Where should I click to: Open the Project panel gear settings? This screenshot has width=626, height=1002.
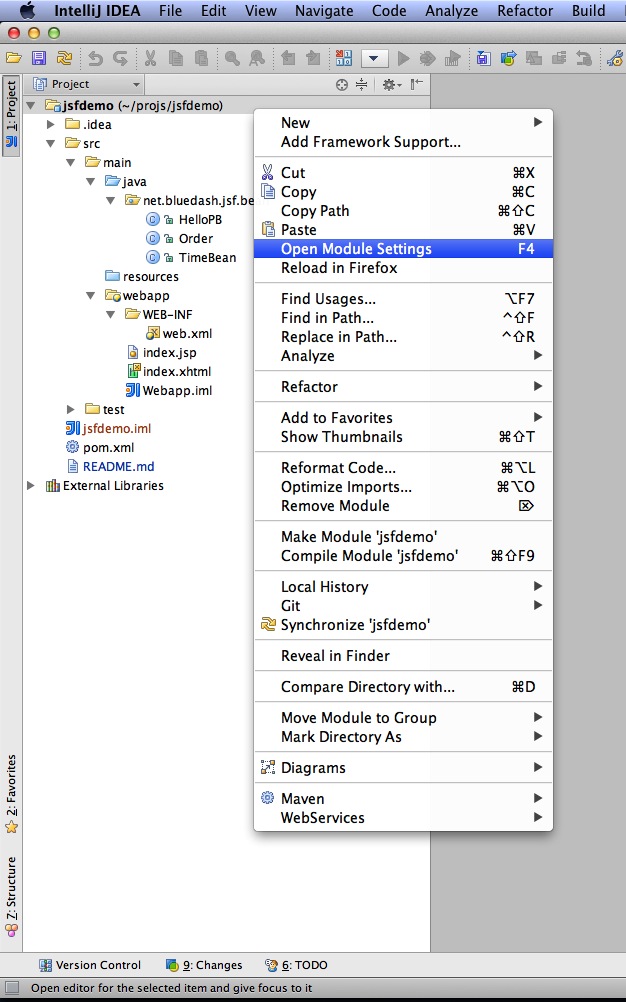click(x=390, y=85)
